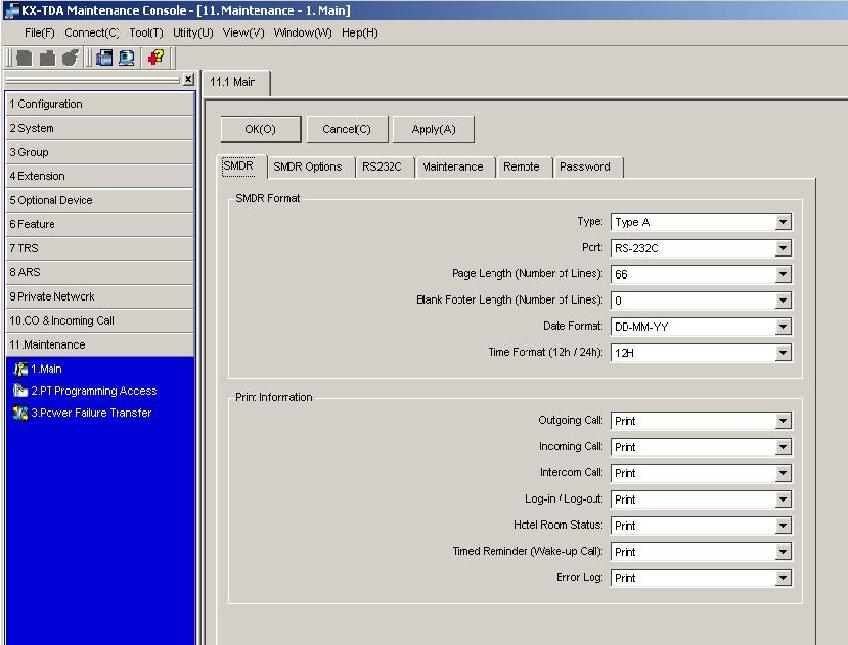Click the Apply(A) button
Screen dimensions: 848x645
tap(433, 129)
